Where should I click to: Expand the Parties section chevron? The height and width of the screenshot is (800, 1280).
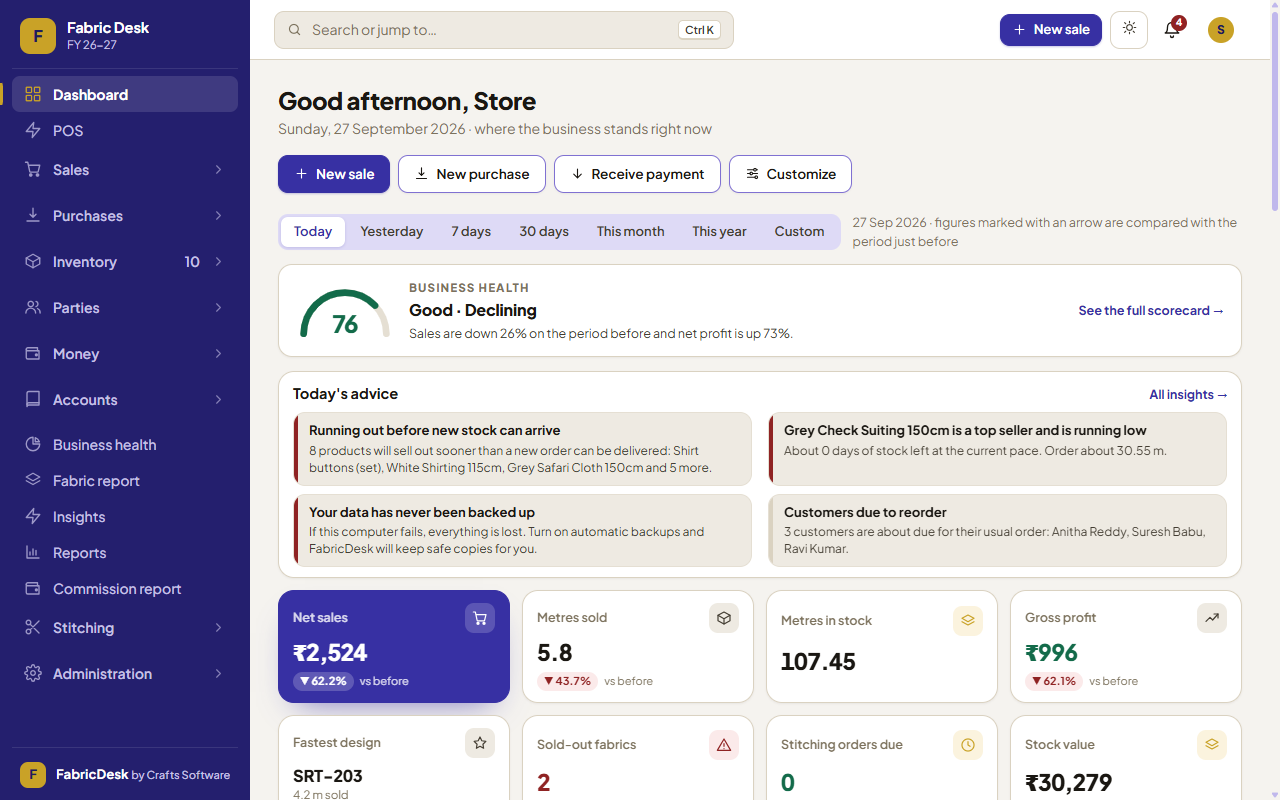click(x=218, y=308)
